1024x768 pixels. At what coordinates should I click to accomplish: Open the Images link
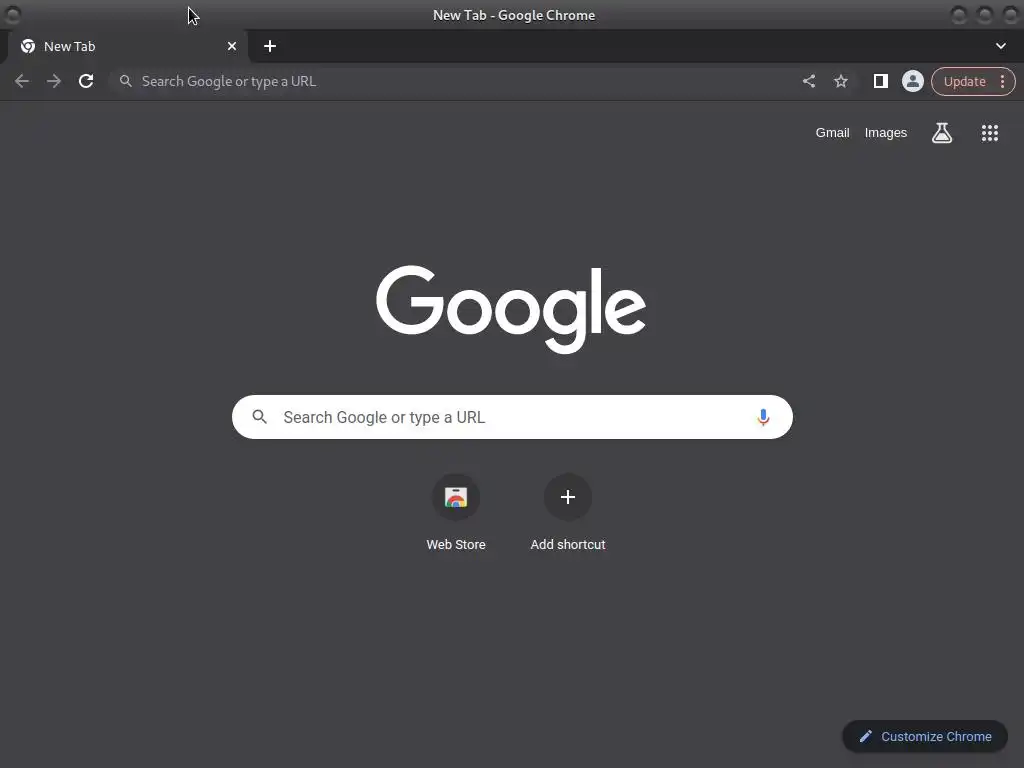tap(886, 133)
